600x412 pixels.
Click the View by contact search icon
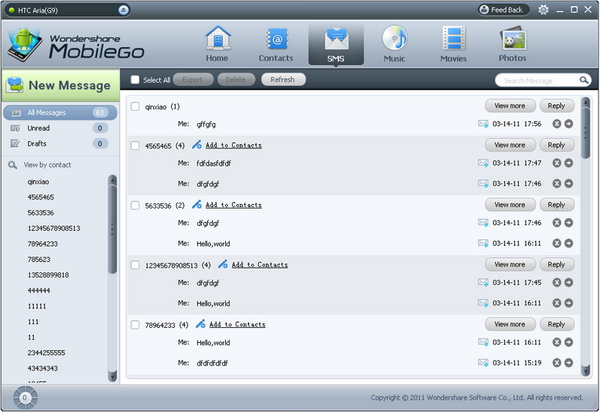(13, 165)
